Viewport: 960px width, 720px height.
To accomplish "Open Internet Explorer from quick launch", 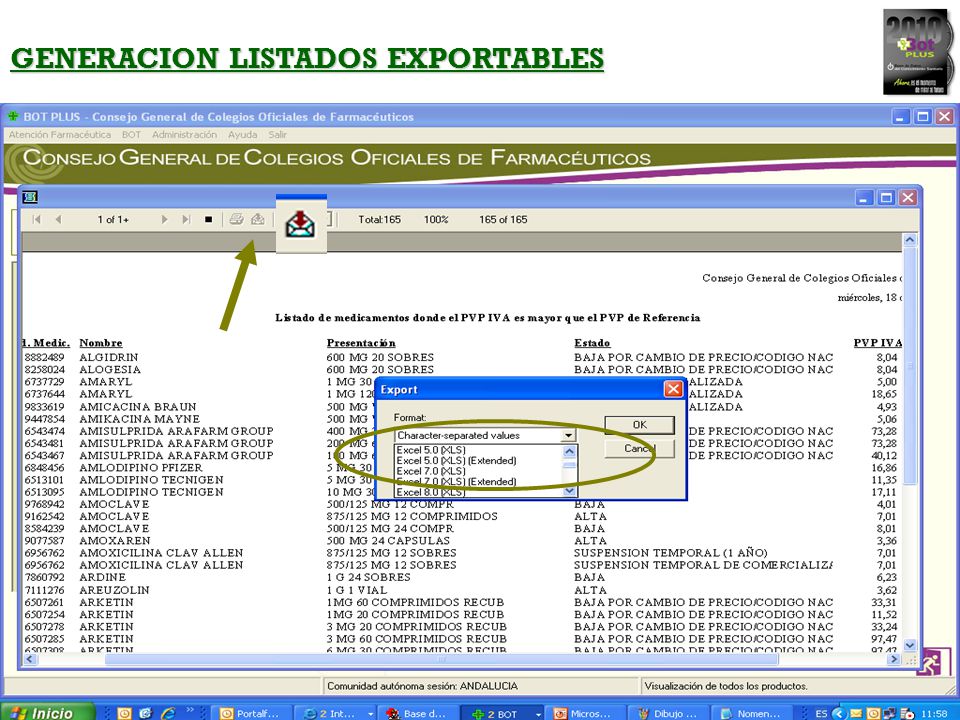I will 168,713.
